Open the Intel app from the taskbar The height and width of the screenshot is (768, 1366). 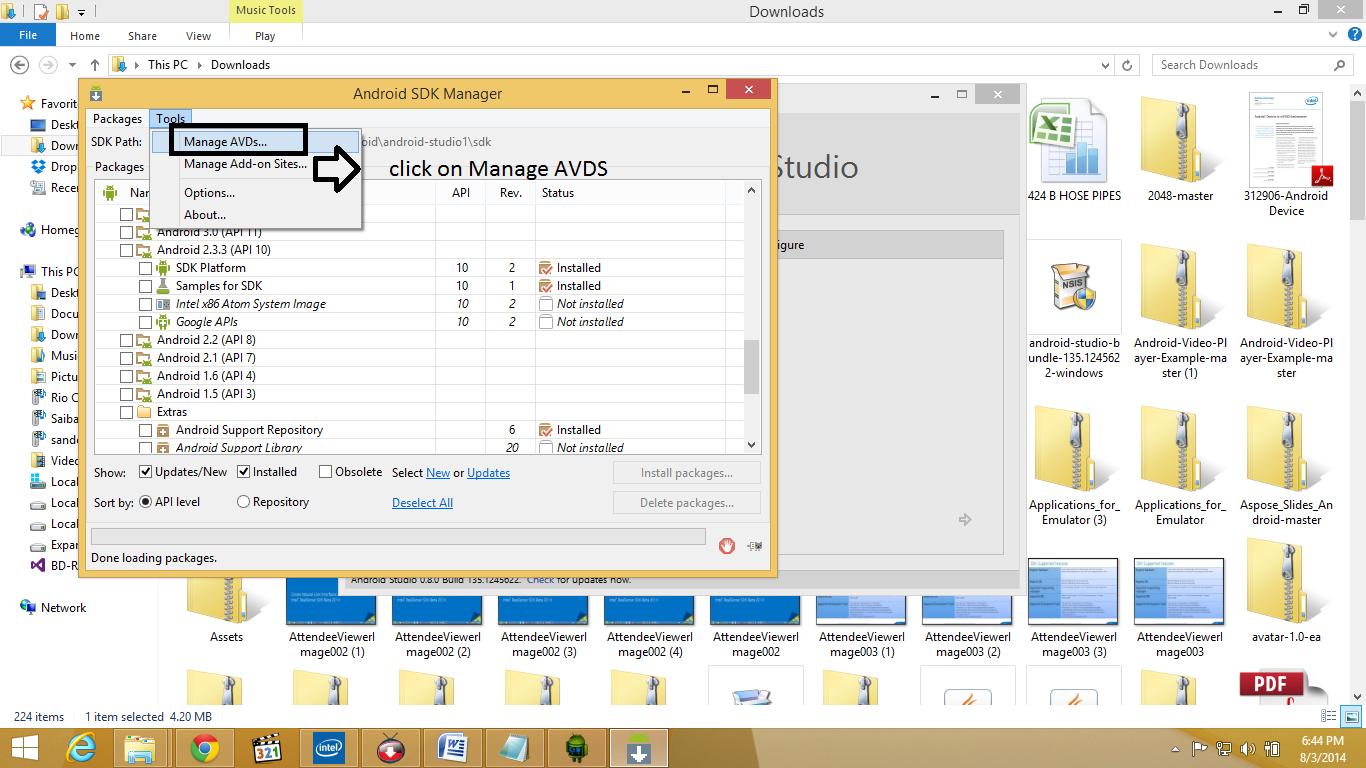tap(330, 747)
